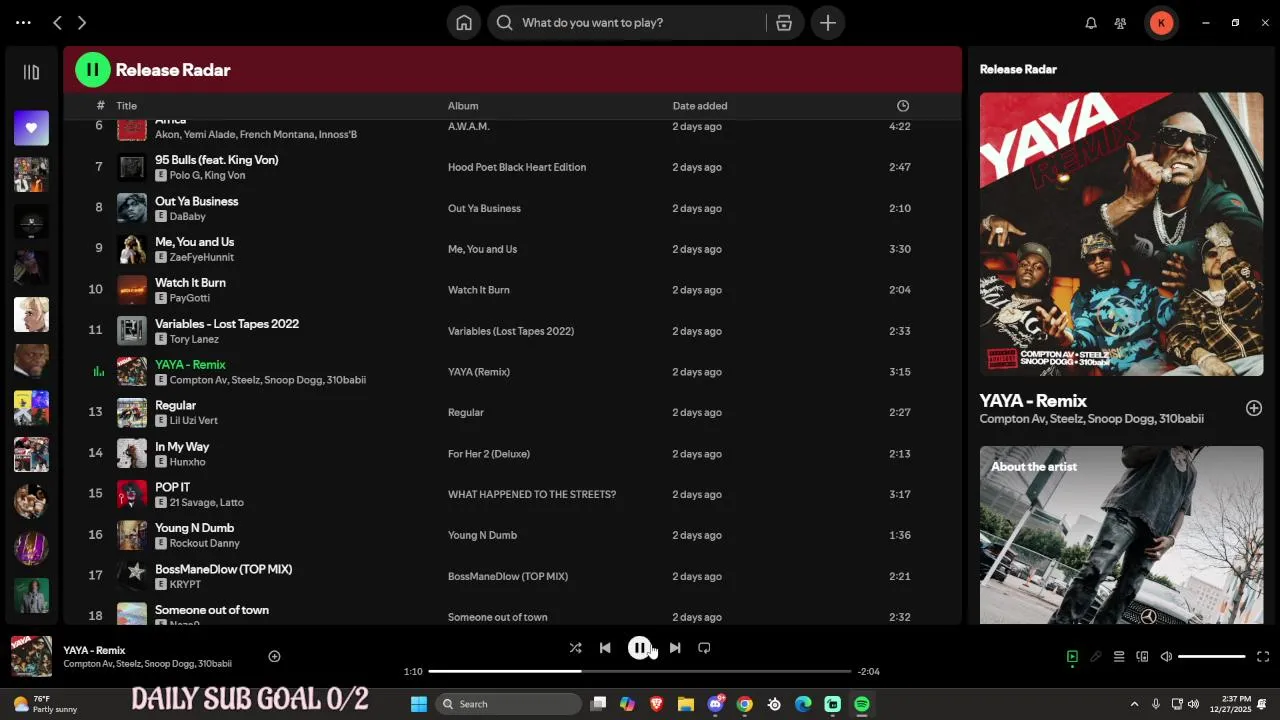Click the Windows taskbar Search box

[509, 704]
